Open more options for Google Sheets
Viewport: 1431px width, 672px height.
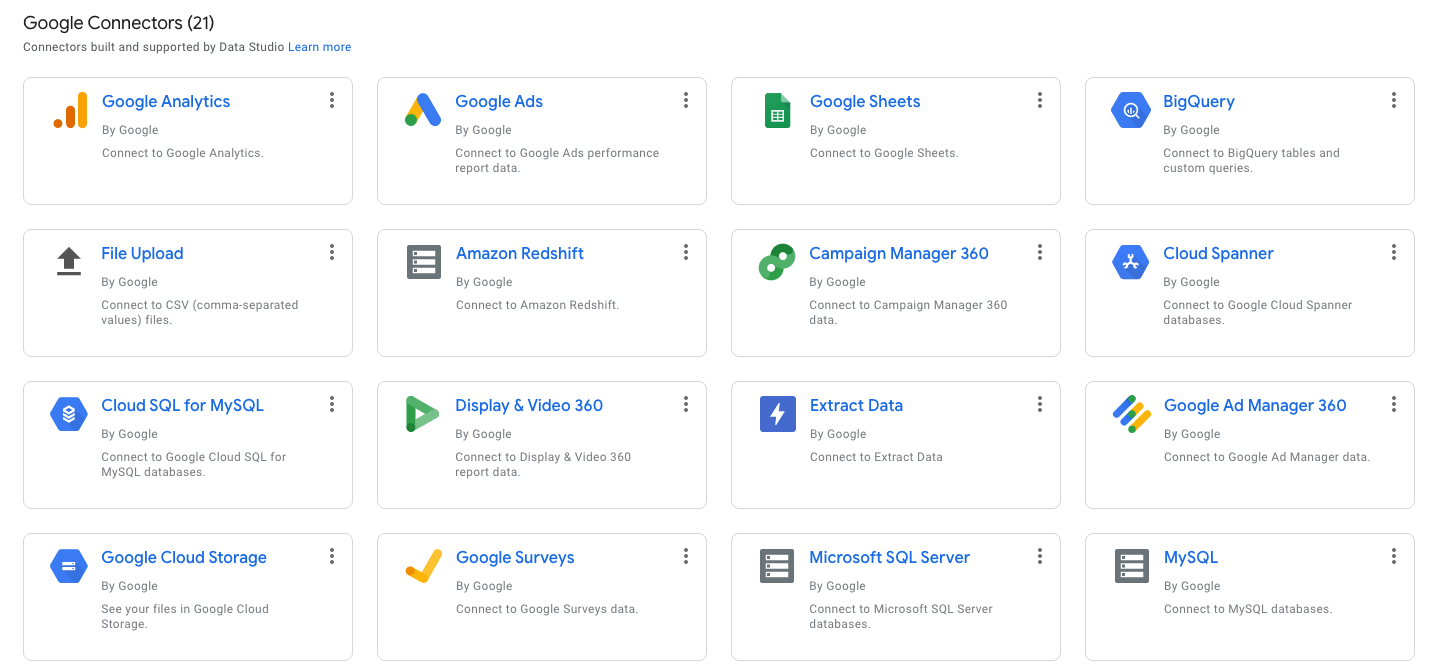pos(1040,100)
